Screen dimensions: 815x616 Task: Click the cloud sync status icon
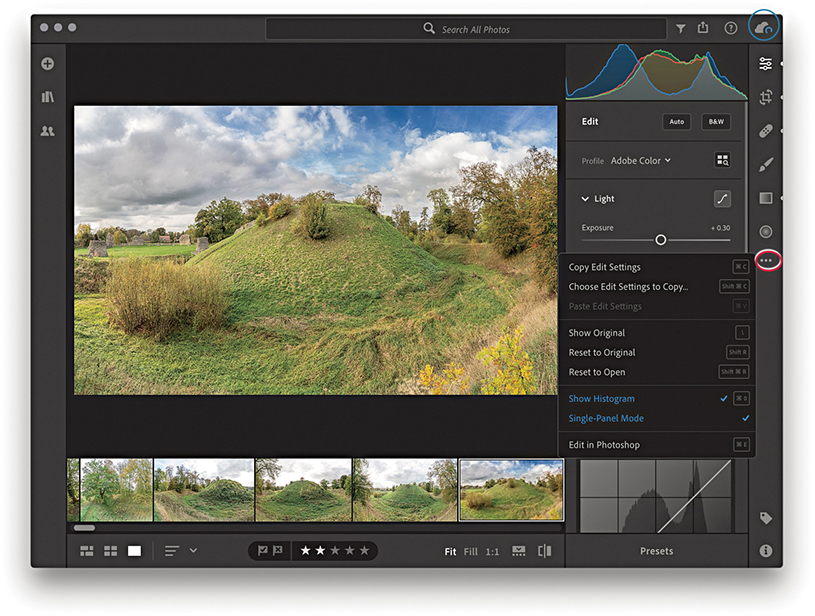coord(764,29)
